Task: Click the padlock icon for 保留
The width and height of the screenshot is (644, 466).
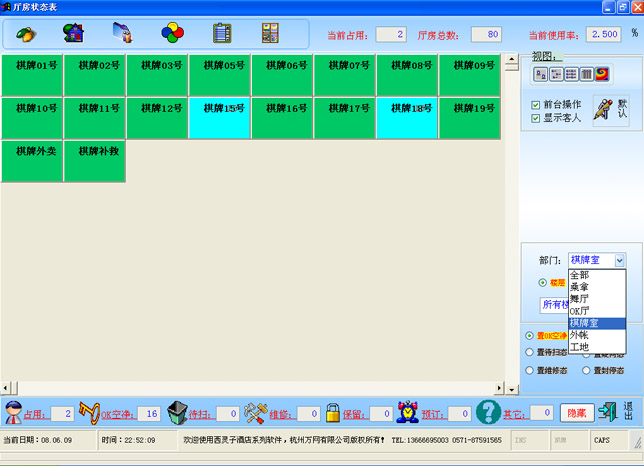Action: click(333, 411)
